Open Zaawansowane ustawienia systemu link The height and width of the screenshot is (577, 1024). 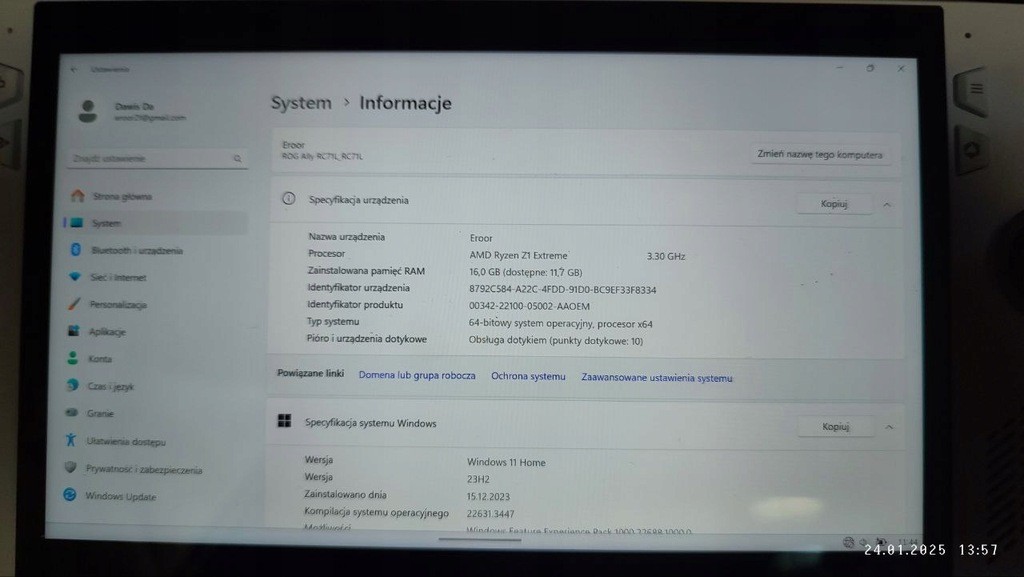pyautogui.click(x=656, y=378)
